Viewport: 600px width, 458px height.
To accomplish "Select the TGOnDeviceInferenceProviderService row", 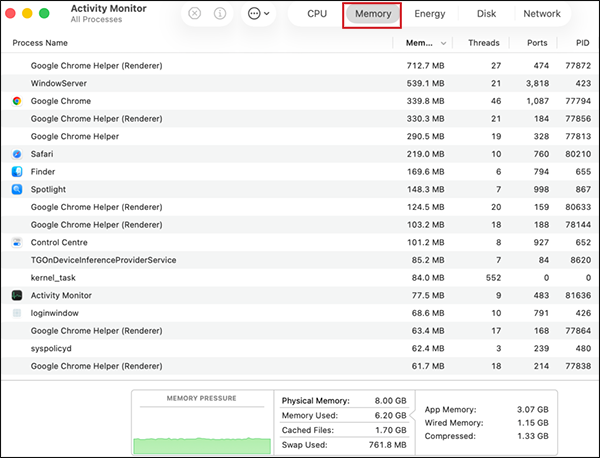I will click(x=300, y=260).
